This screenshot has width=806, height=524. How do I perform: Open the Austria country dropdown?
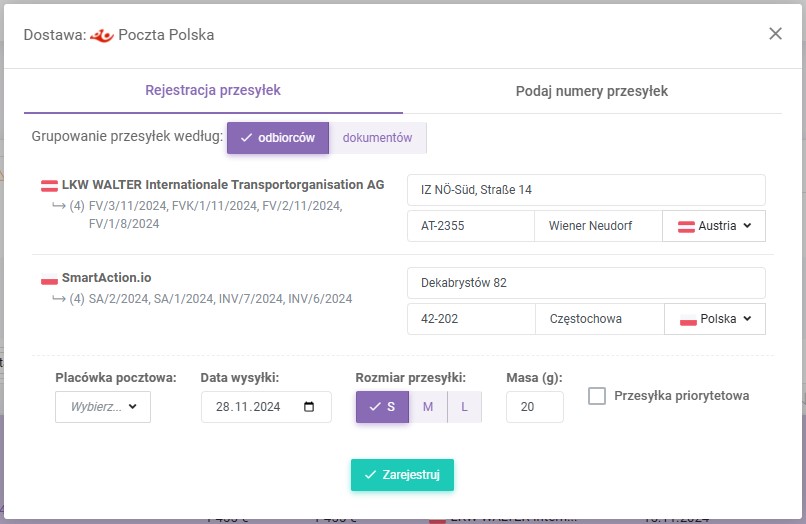(x=714, y=226)
